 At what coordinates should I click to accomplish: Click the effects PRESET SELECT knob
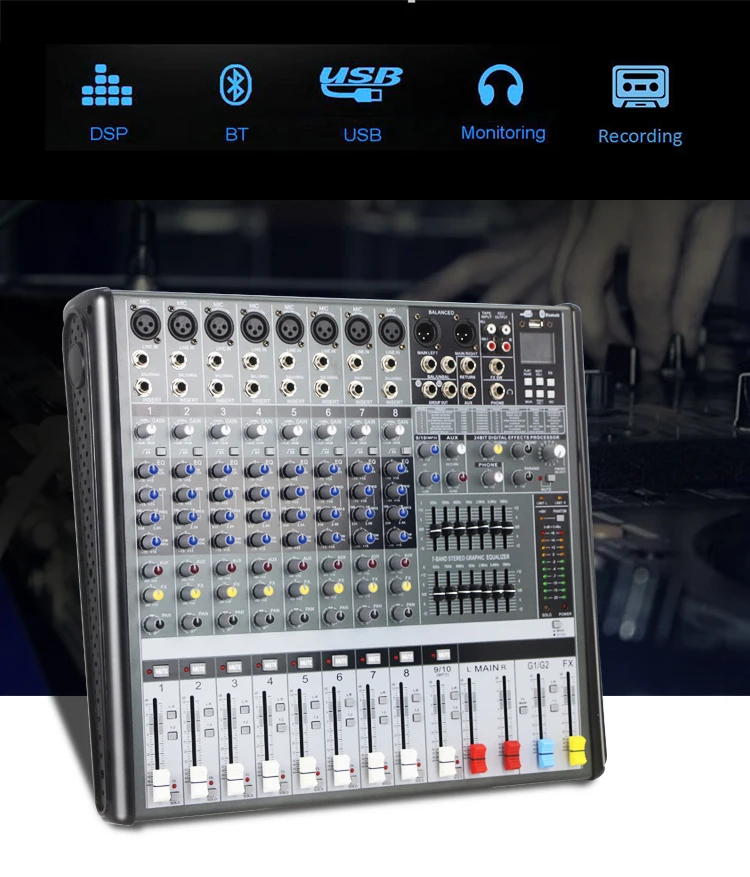[x=553, y=451]
